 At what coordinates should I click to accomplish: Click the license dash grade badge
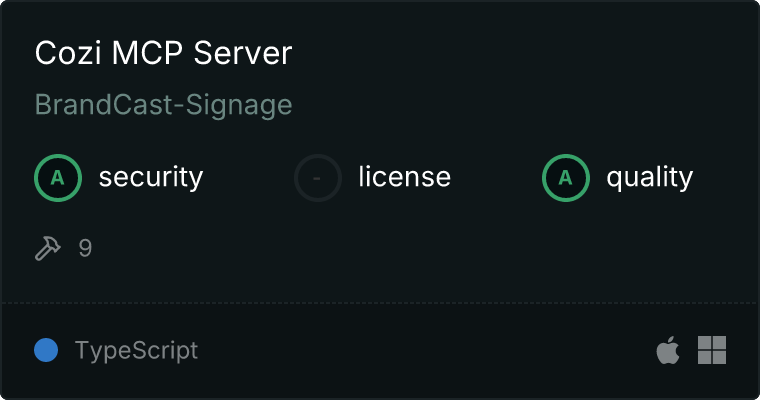tap(318, 178)
